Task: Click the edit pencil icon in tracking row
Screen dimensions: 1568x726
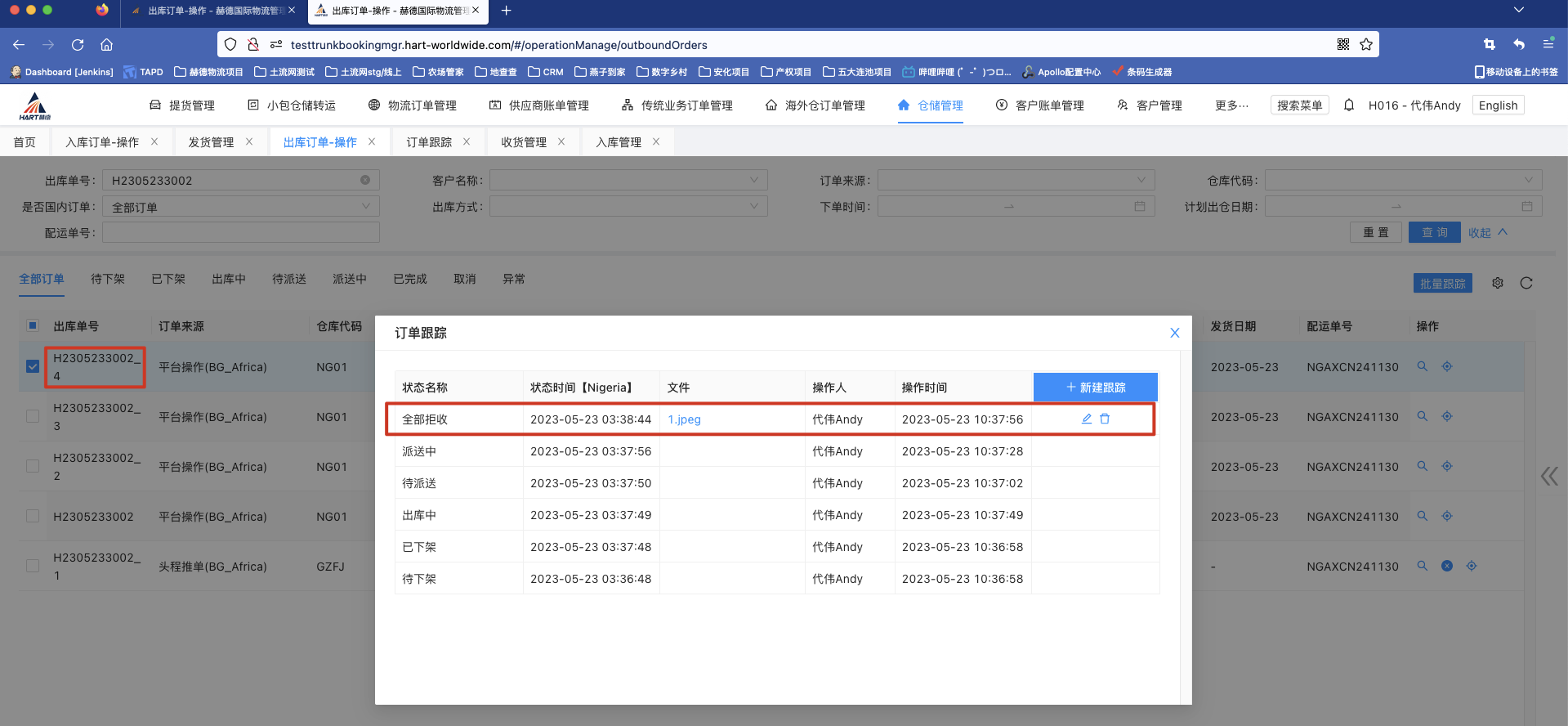Action: 1087,419
